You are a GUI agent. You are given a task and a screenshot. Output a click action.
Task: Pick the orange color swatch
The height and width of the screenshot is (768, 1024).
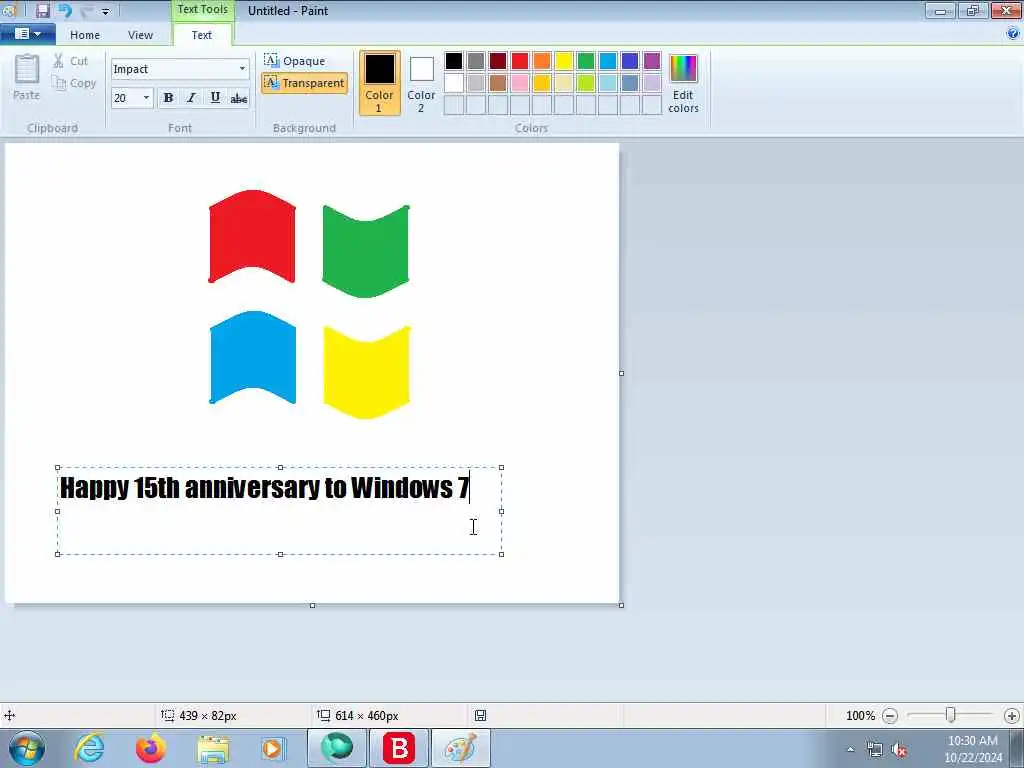[542, 61]
